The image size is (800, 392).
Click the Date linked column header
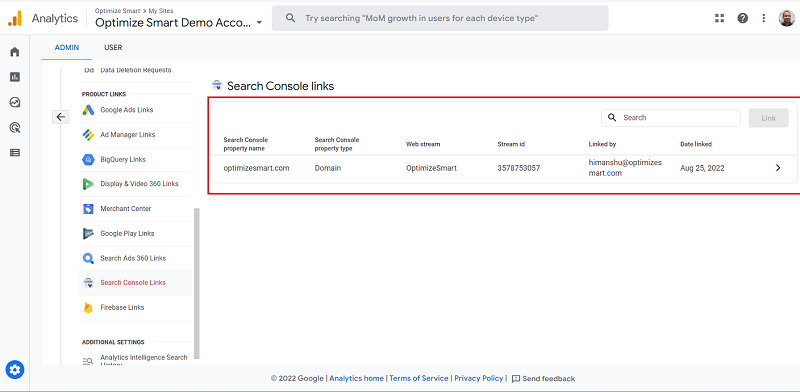click(696, 144)
